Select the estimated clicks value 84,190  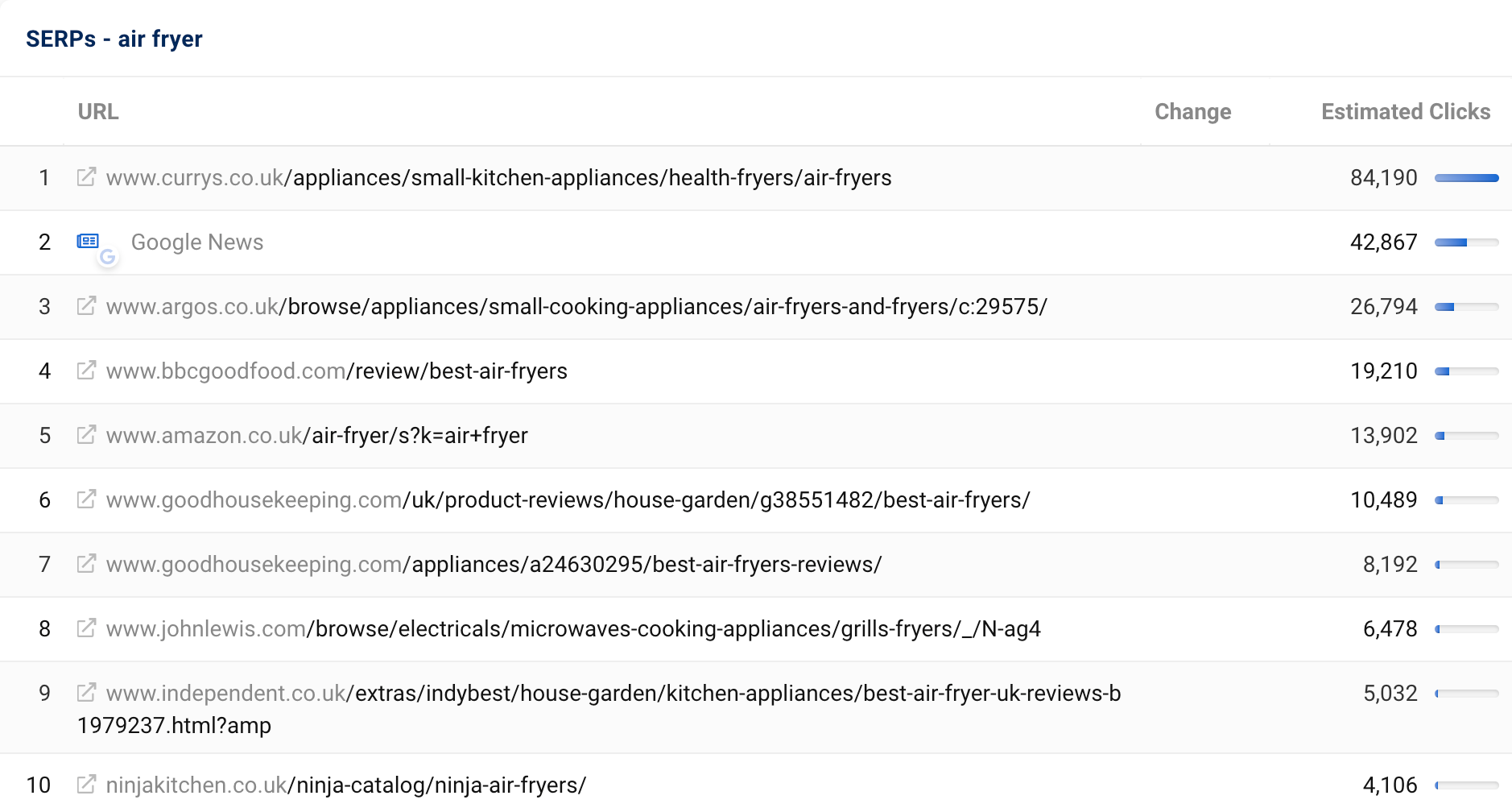pyautogui.click(x=1383, y=177)
